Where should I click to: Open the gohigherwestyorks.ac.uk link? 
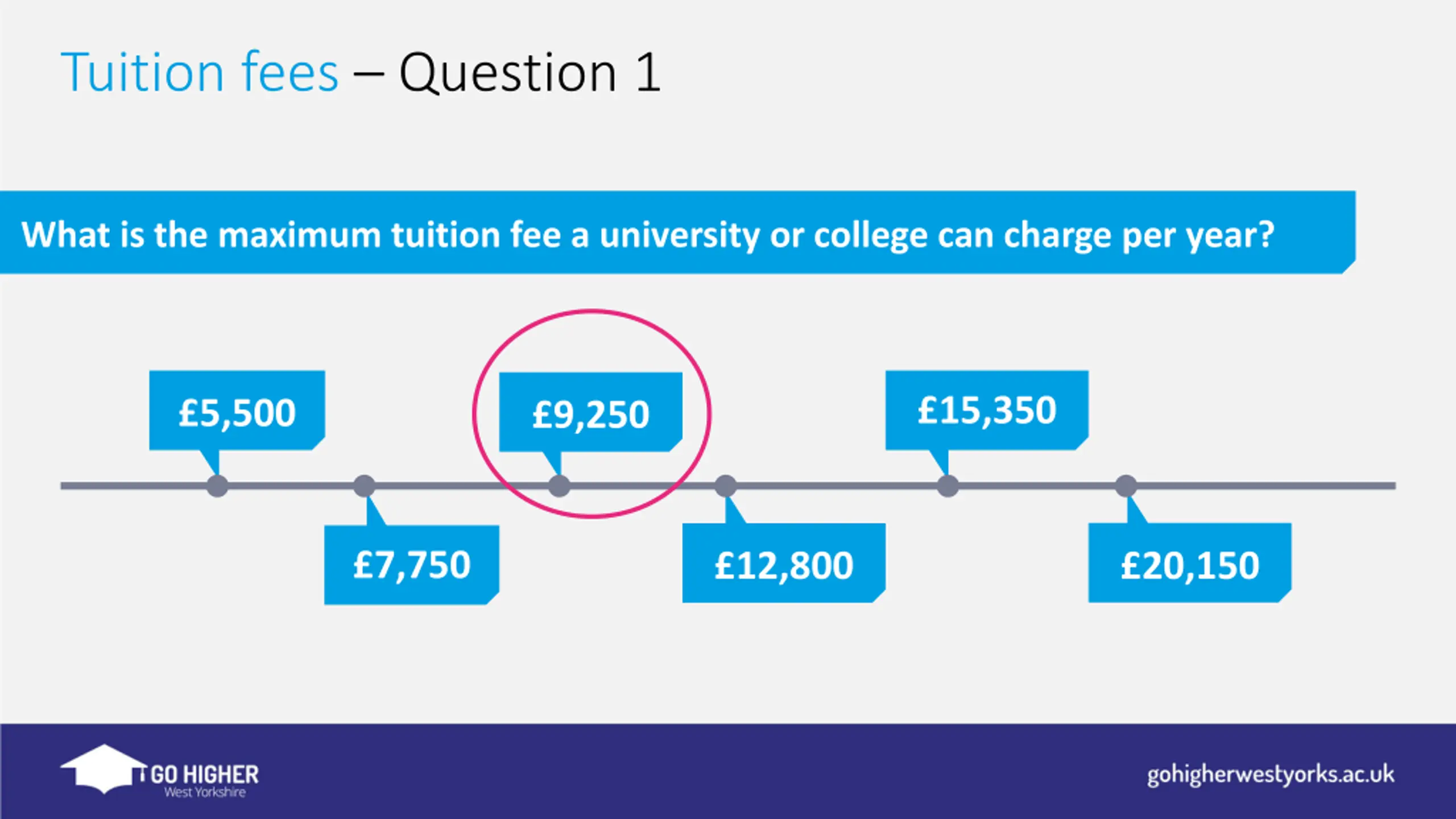tap(1271, 775)
